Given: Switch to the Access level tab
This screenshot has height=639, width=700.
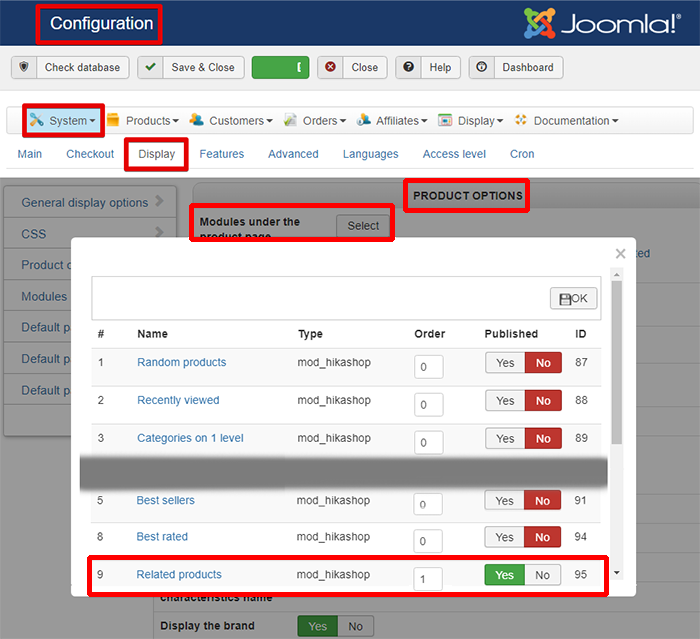Looking at the screenshot, I should coord(454,154).
